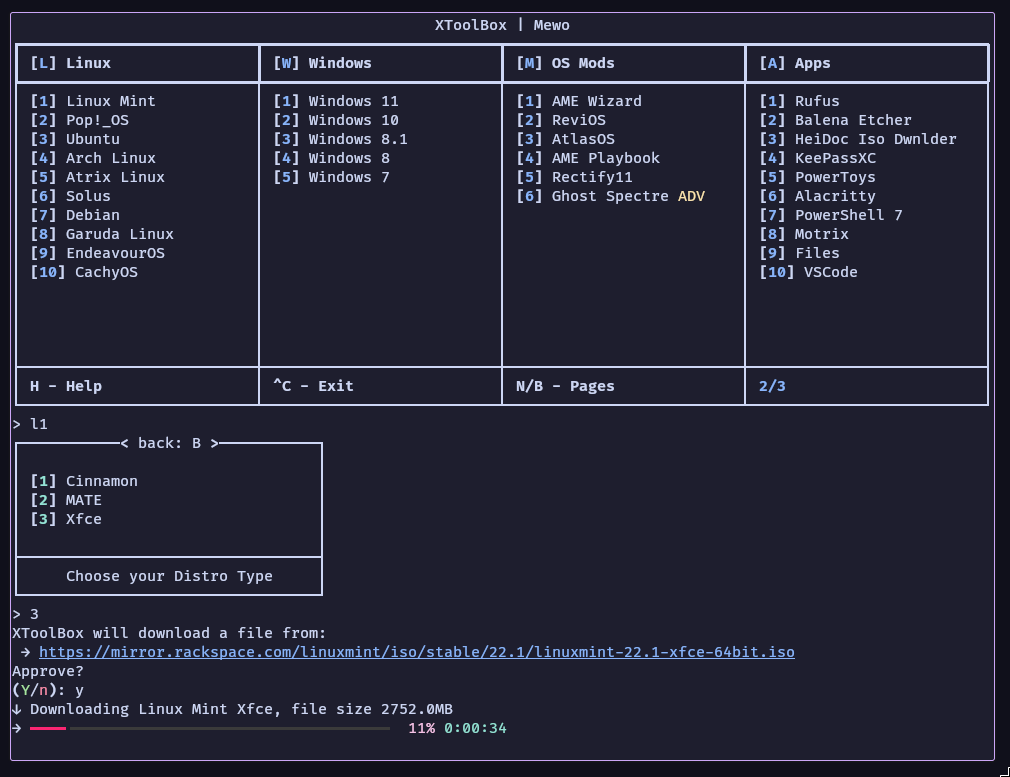The width and height of the screenshot is (1010, 777).
Task: Click the AME Playbook entry
Action: 587,158
